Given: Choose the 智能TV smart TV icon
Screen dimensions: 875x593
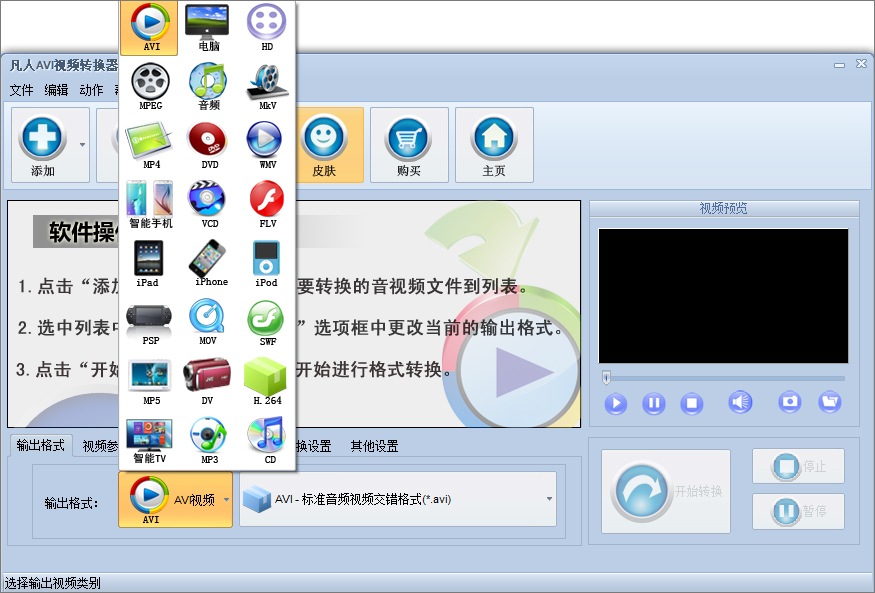Looking at the screenshot, I should 150,441.
